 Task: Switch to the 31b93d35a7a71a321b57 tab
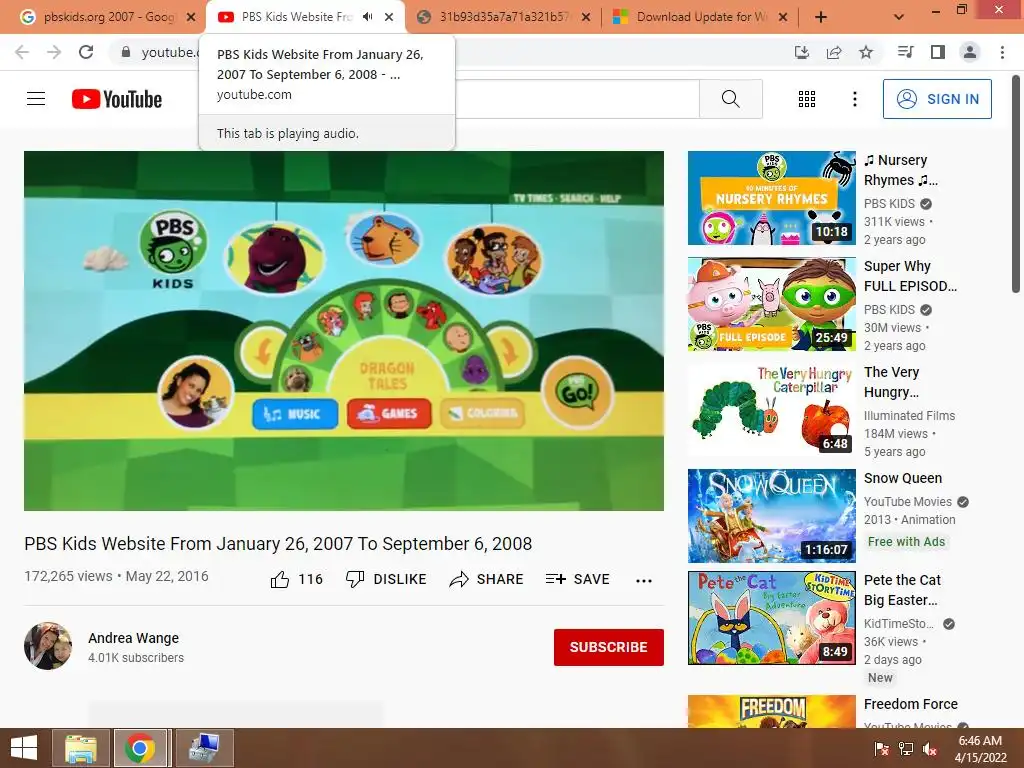[x=503, y=17]
